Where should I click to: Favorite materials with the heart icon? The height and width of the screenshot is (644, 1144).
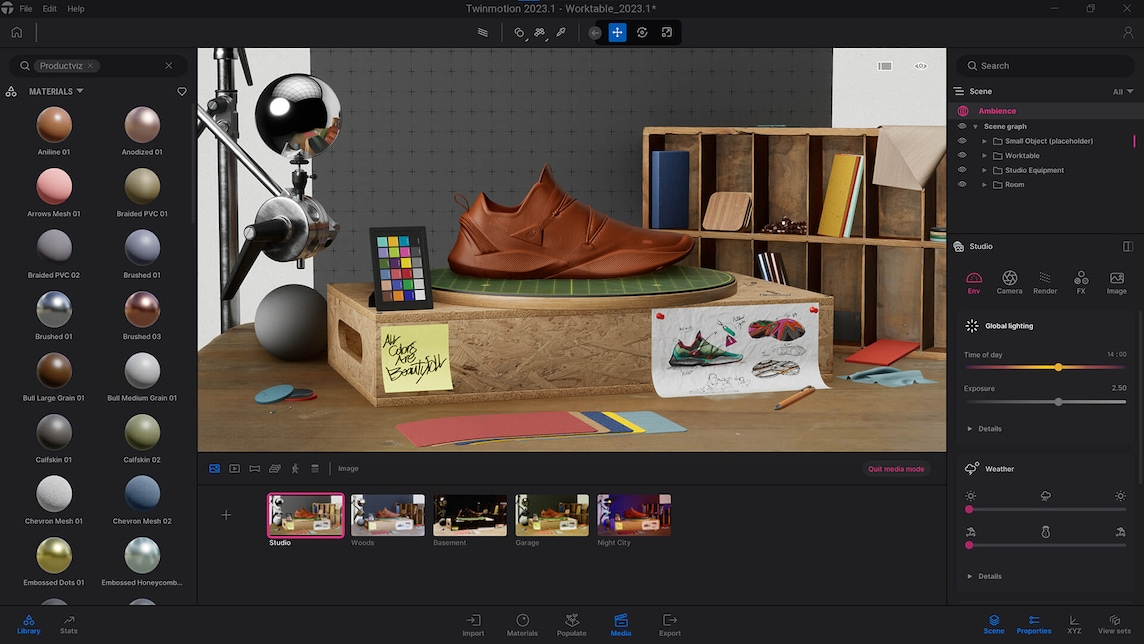point(182,92)
